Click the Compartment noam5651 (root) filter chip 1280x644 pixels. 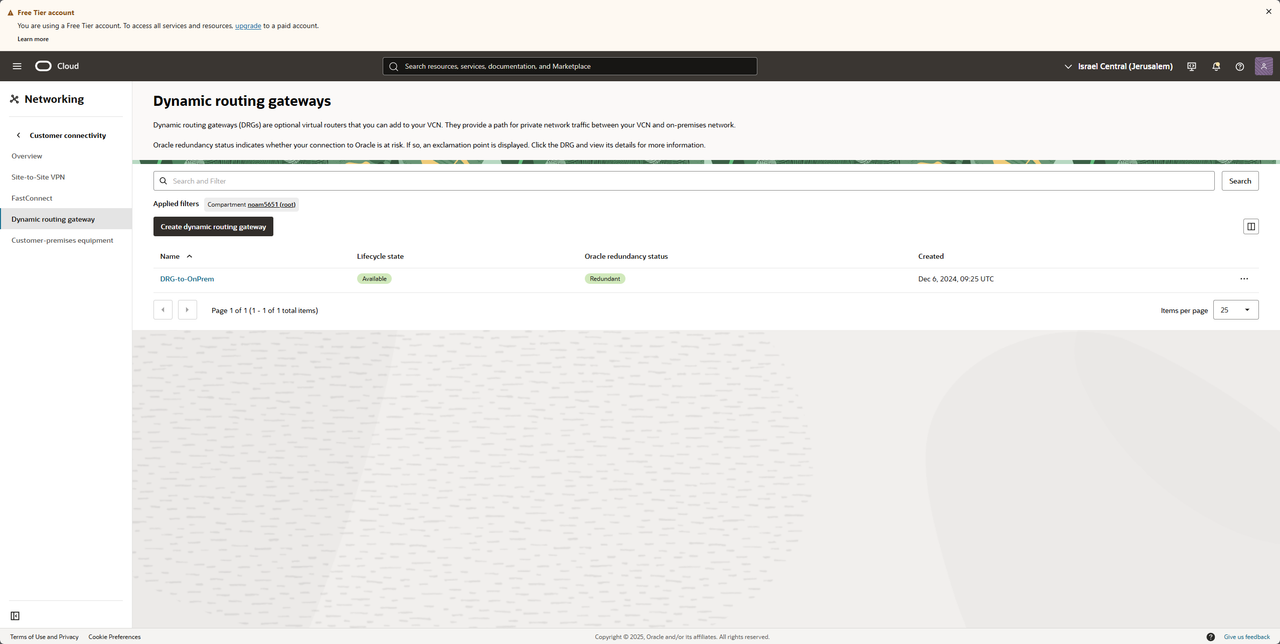(252, 204)
